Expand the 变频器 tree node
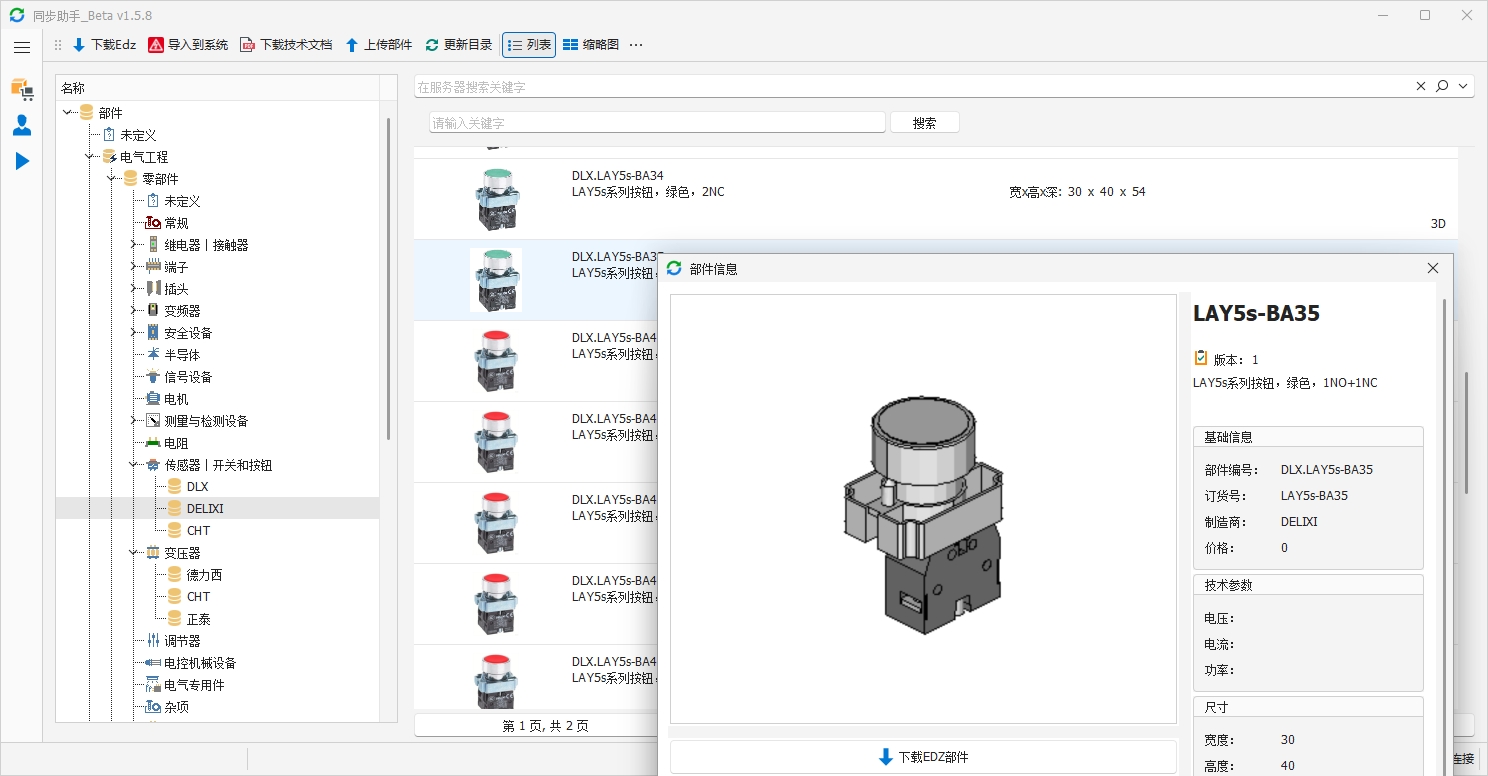 pyautogui.click(x=134, y=311)
